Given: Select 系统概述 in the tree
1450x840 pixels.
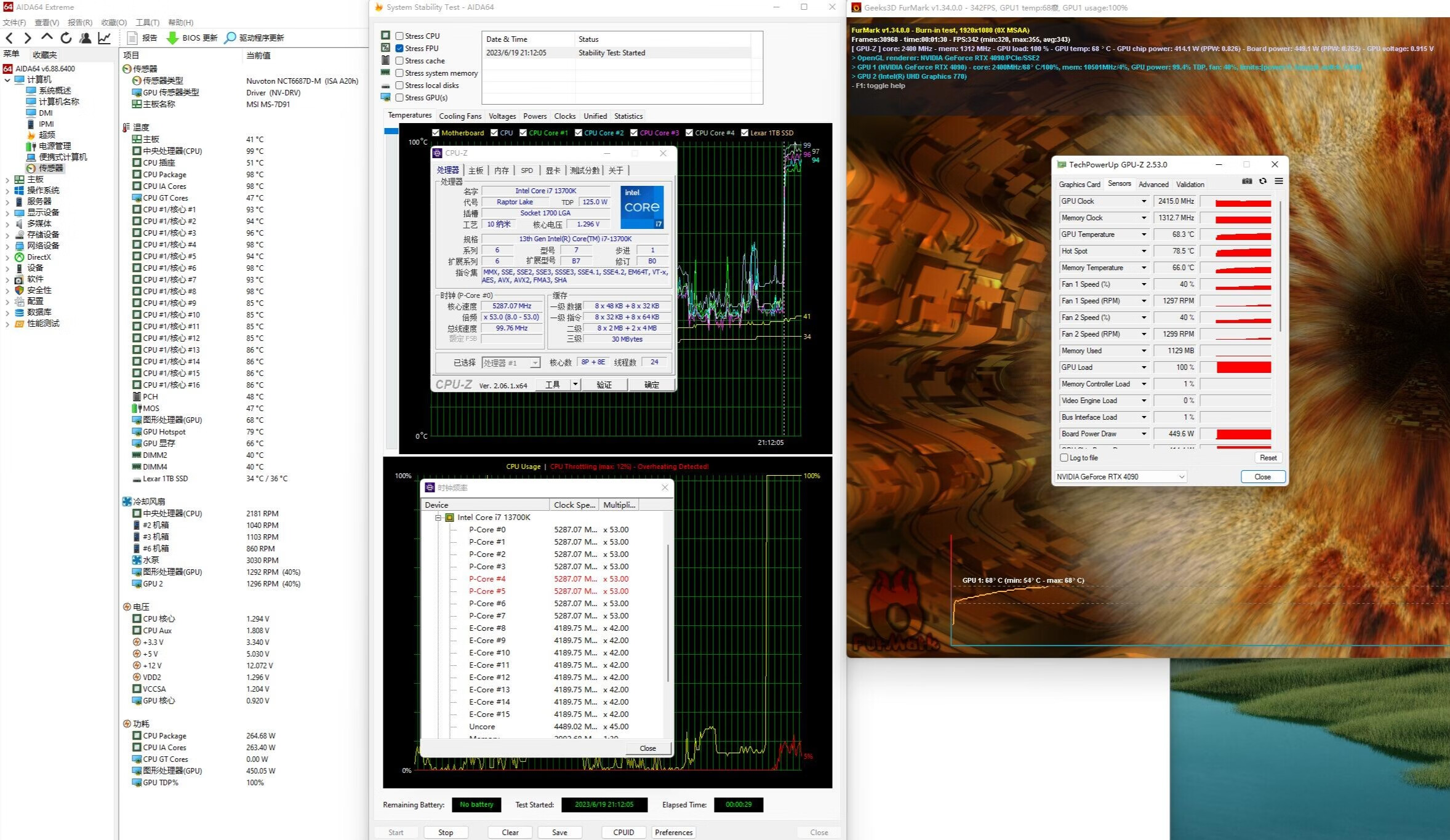Looking at the screenshot, I should click(x=55, y=90).
